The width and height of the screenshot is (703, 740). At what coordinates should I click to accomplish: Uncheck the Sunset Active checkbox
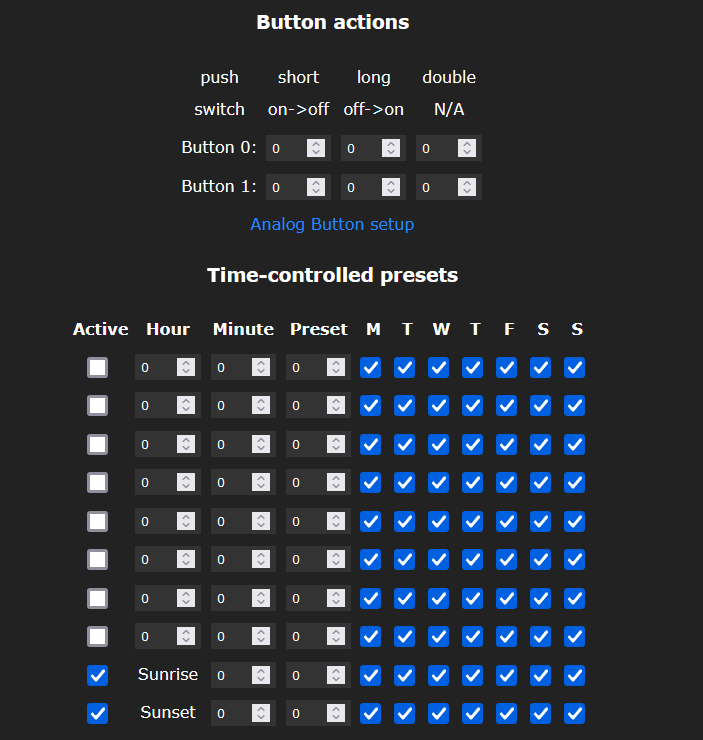point(98,714)
